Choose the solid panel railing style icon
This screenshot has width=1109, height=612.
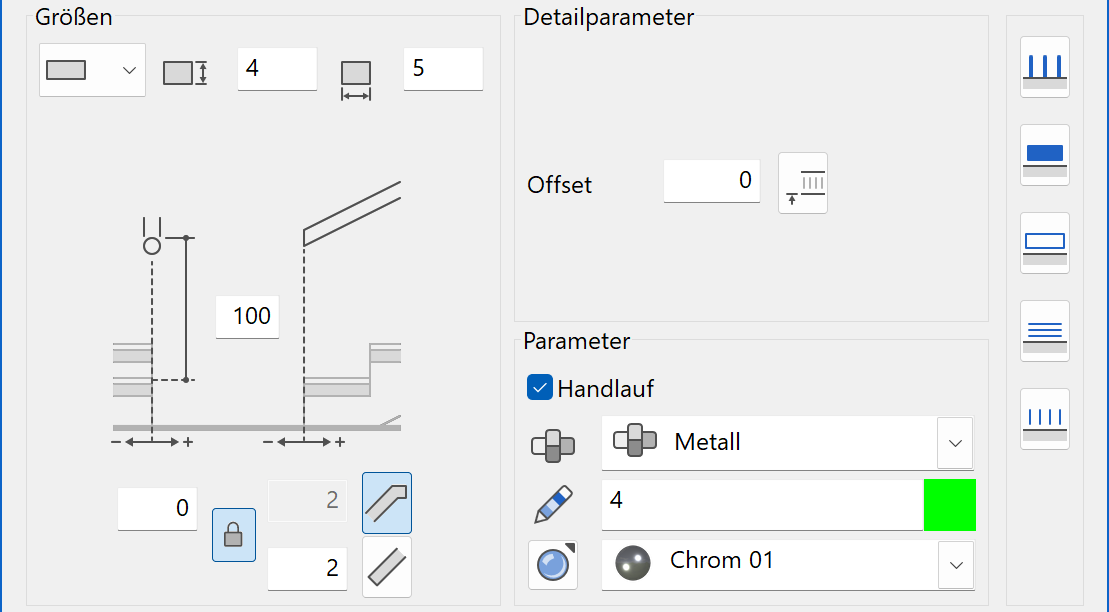tap(1044, 155)
